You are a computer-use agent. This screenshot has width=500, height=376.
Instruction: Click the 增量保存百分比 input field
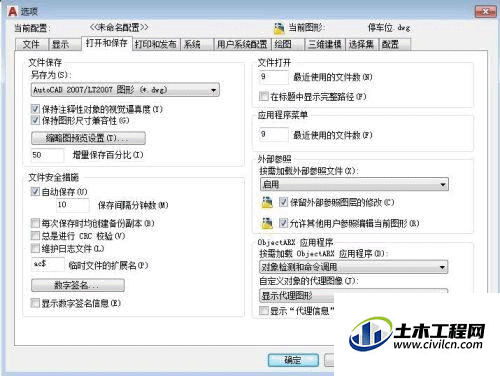click(47, 155)
